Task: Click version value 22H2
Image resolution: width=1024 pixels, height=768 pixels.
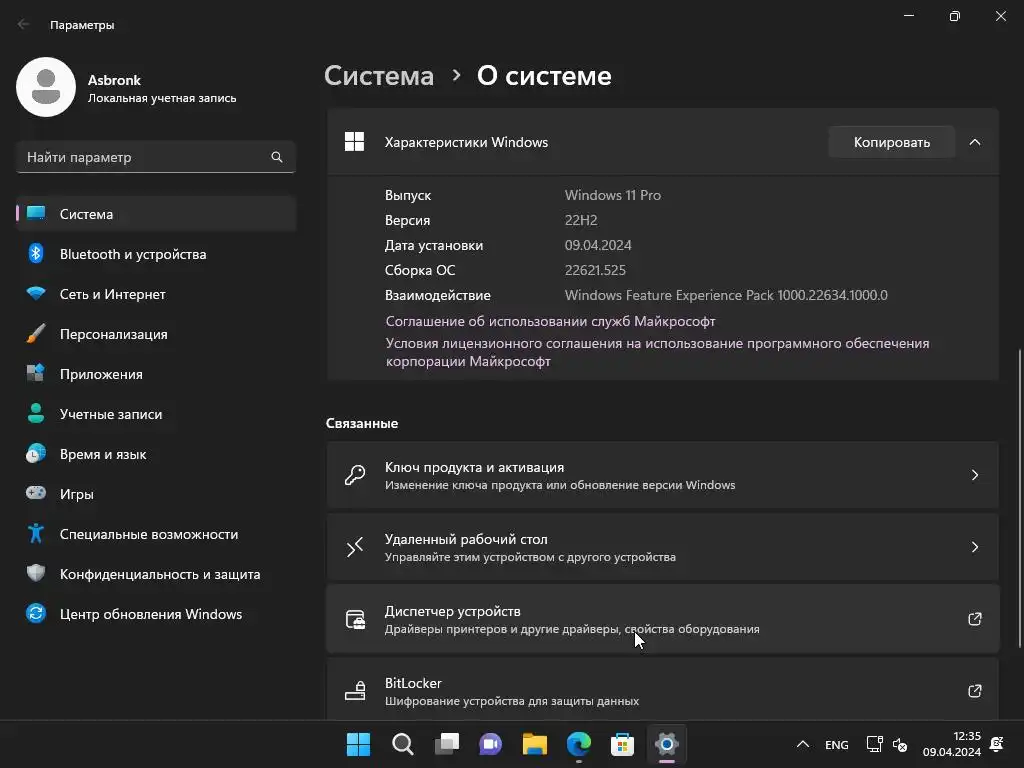Action: click(x=581, y=220)
